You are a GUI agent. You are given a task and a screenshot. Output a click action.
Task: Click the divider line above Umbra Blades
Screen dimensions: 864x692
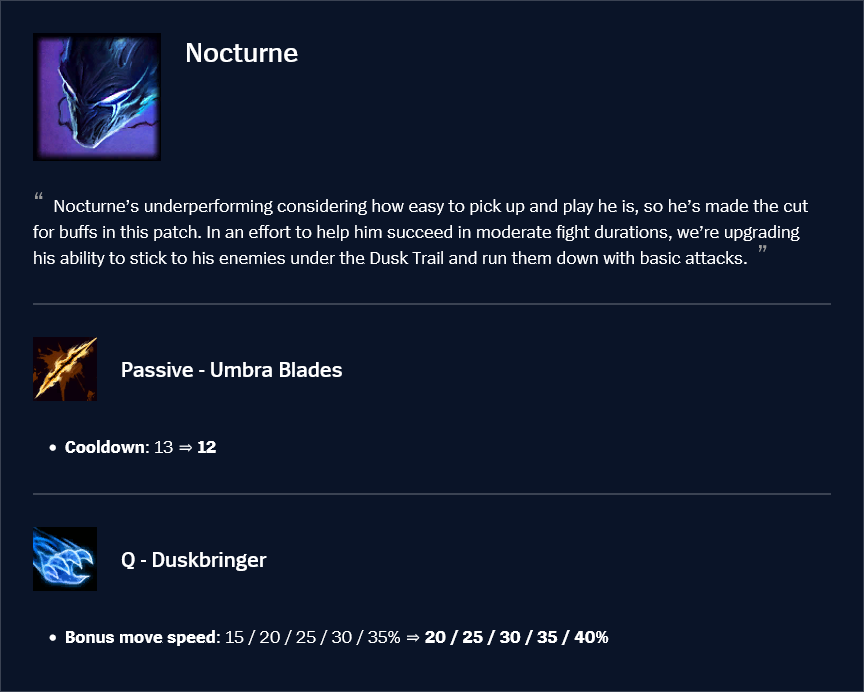432,303
